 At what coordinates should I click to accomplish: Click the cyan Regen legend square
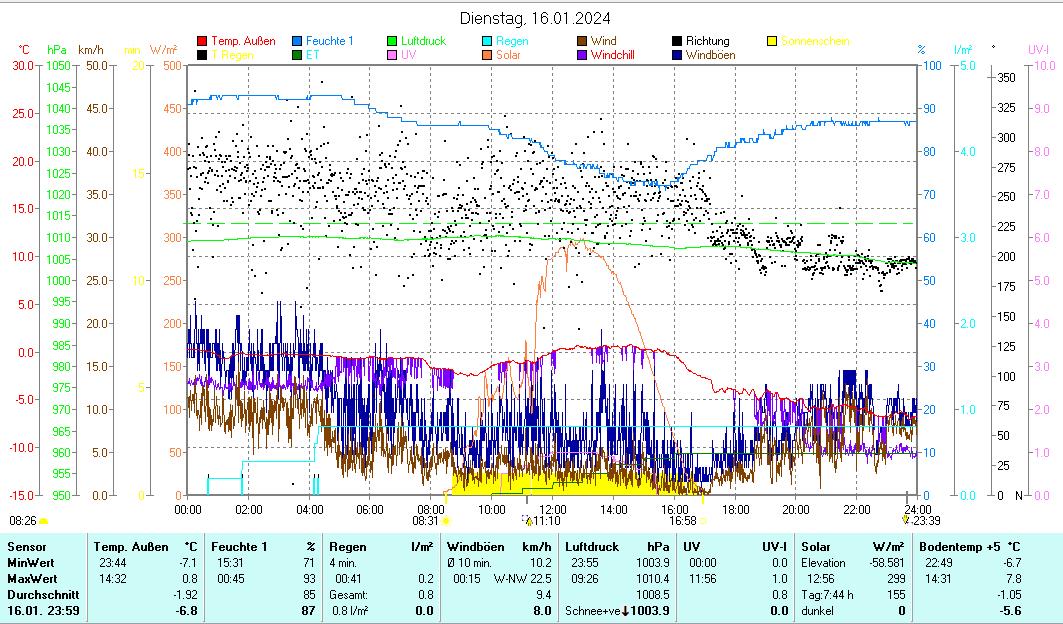point(488,42)
